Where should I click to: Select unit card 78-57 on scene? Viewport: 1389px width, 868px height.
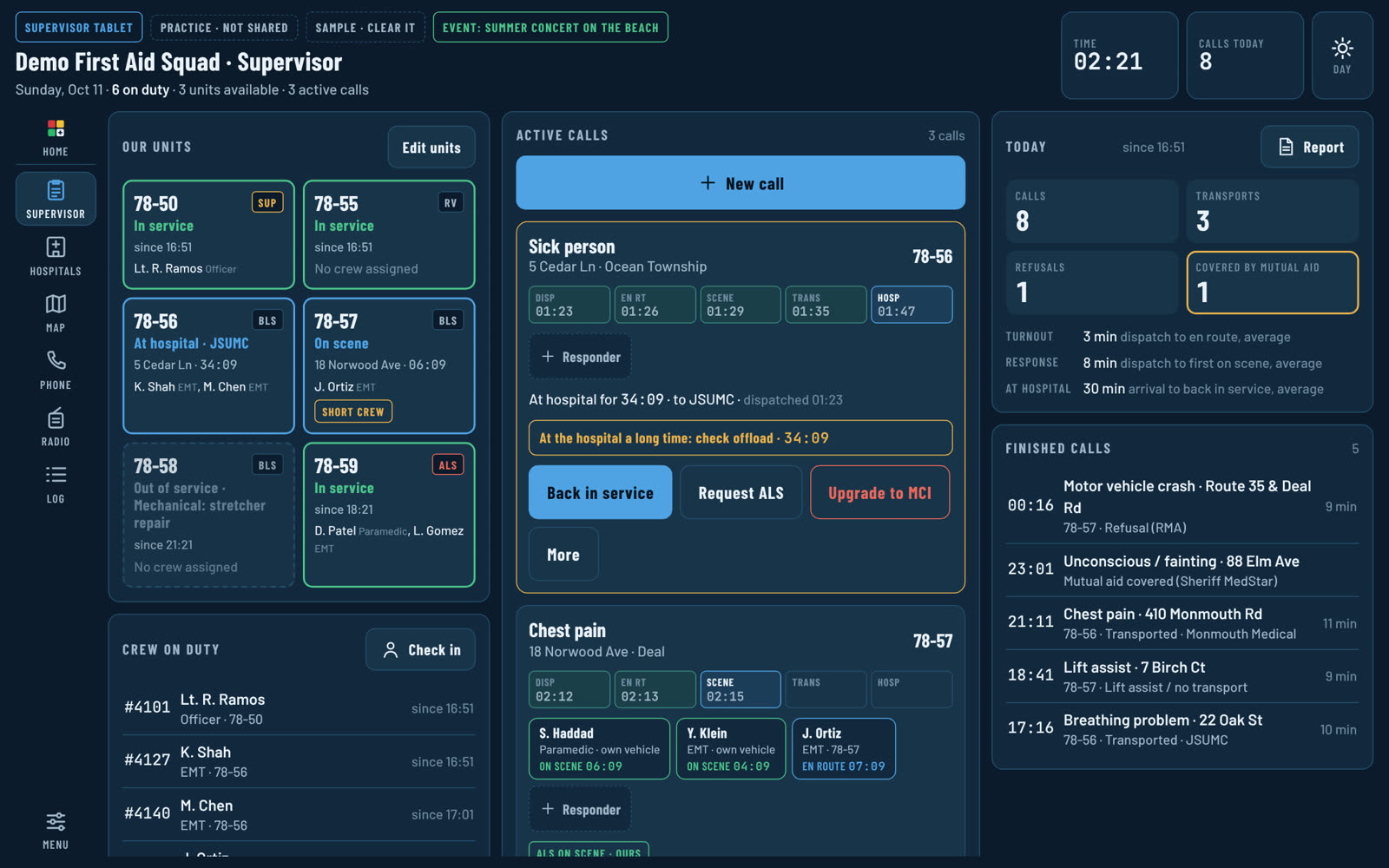[389, 365]
